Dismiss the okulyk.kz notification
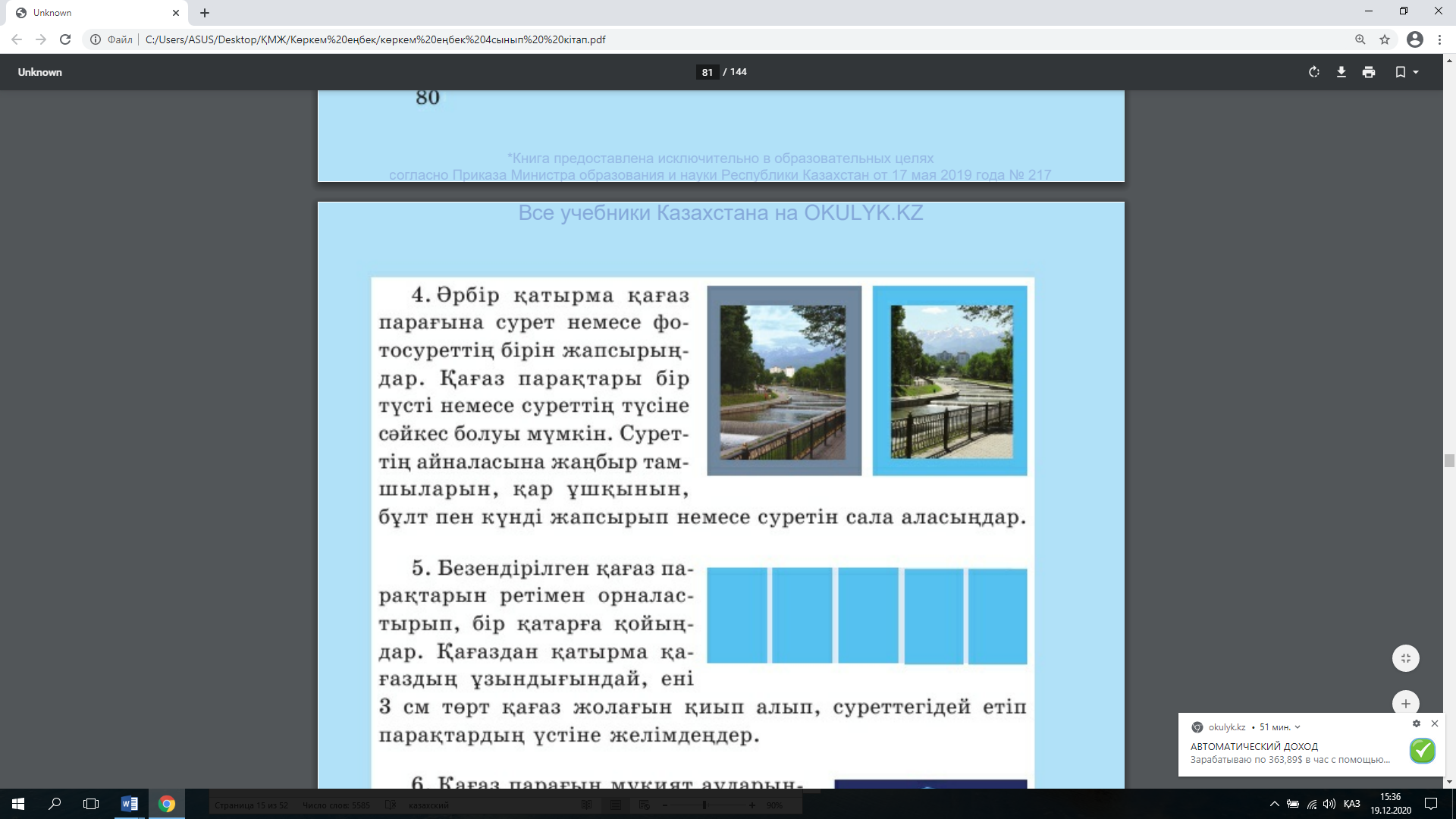 pyautogui.click(x=1435, y=723)
